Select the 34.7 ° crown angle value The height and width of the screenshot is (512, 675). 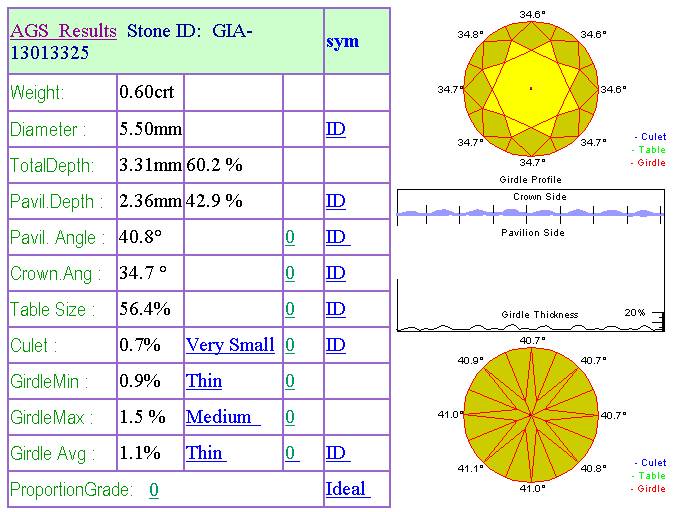coord(143,273)
